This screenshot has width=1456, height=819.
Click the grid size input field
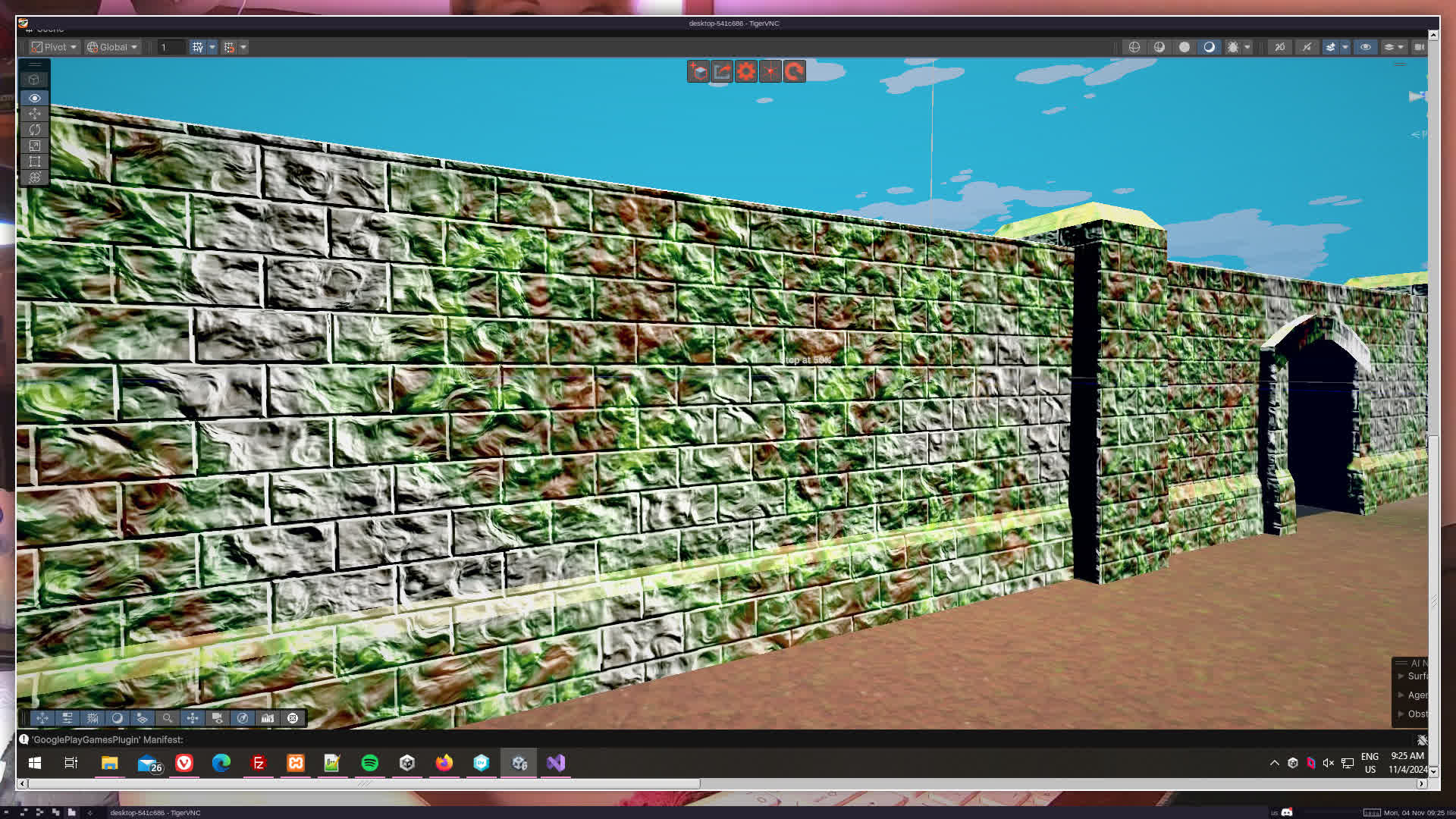(x=171, y=47)
